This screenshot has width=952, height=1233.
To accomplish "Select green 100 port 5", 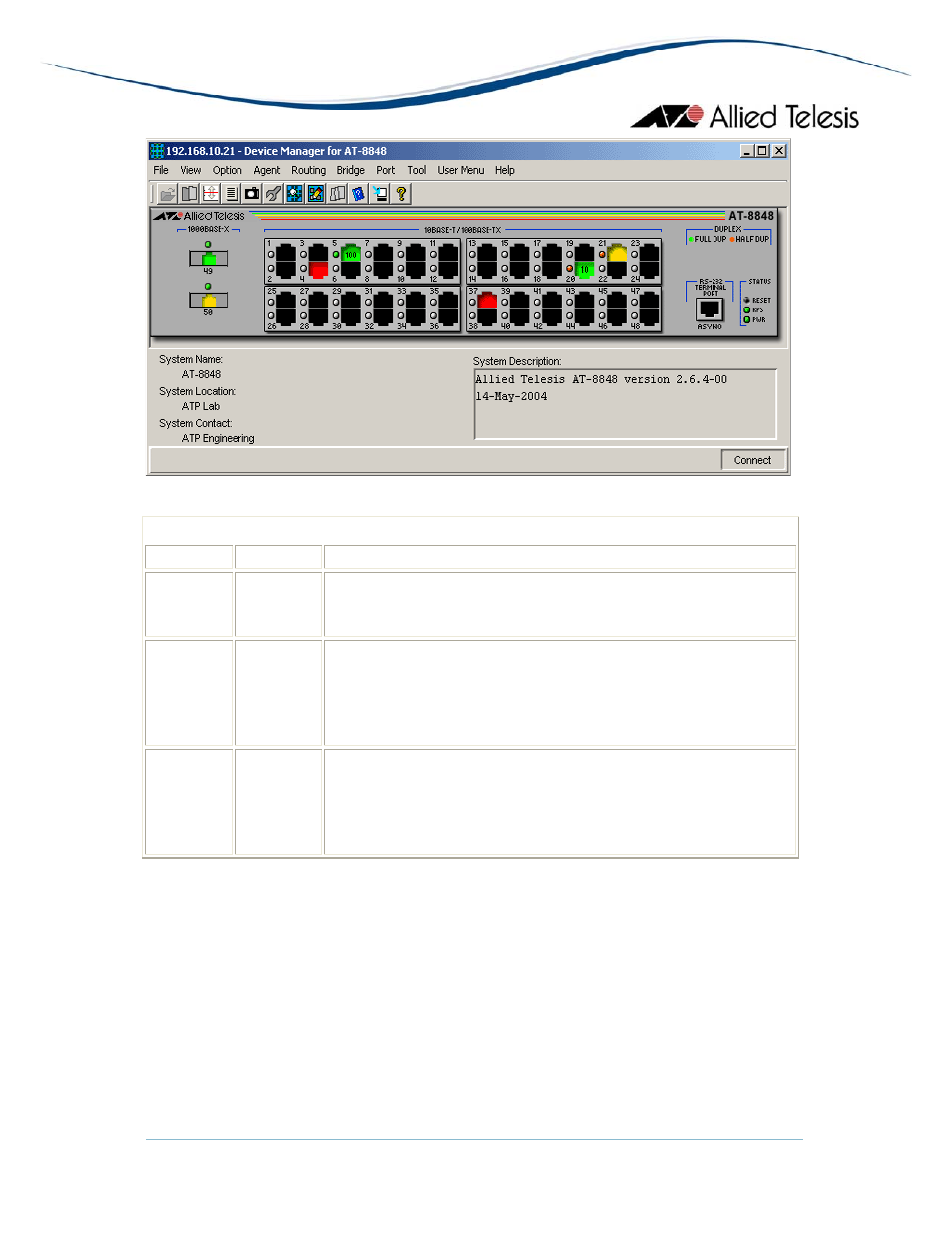I will (351, 251).
